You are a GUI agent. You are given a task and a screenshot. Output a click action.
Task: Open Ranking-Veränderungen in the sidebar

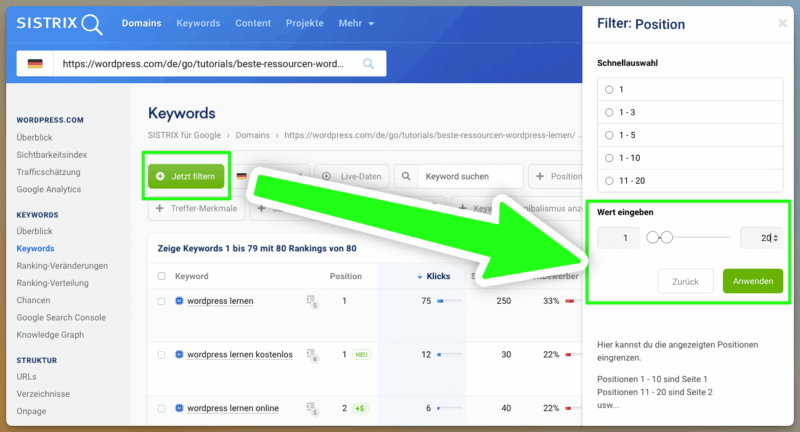pyautogui.click(x=62, y=265)
